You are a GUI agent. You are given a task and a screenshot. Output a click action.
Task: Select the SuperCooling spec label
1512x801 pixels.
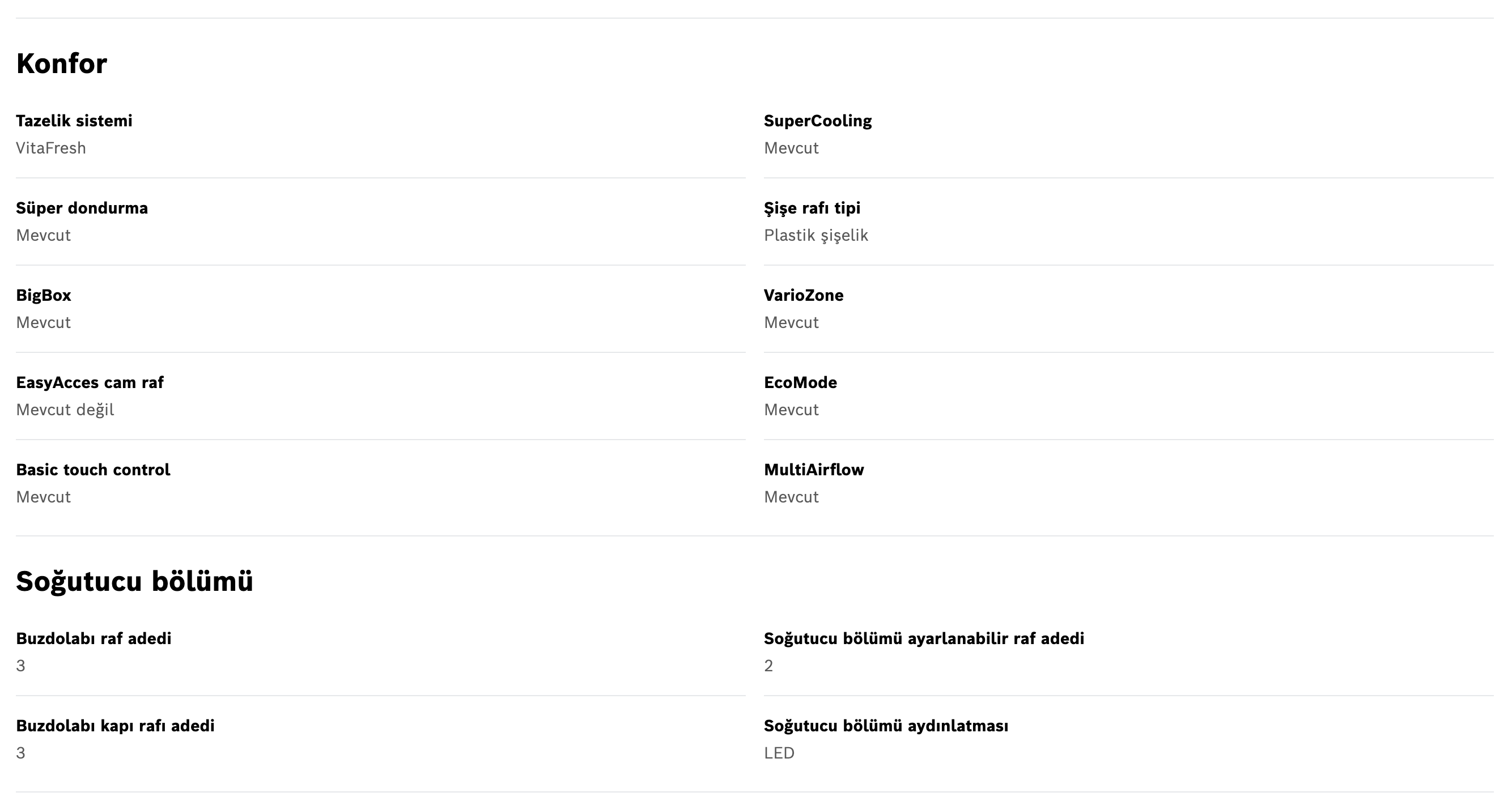[818, 121]
